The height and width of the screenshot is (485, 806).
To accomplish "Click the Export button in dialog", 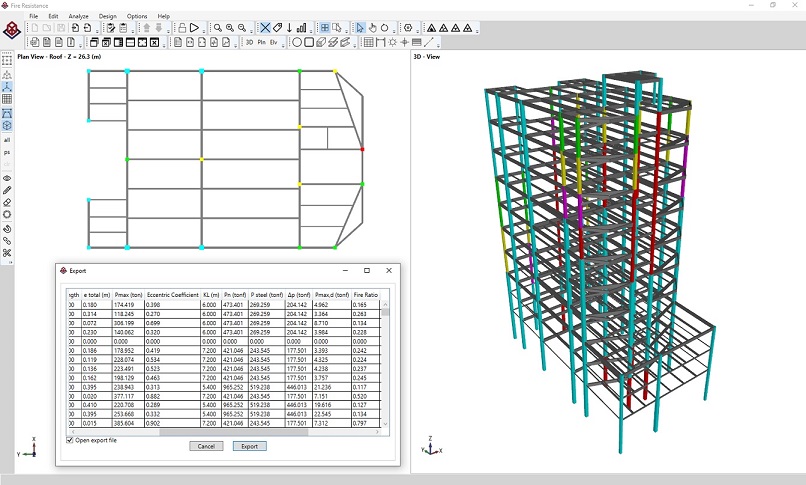I will click(x=249, y=446).
